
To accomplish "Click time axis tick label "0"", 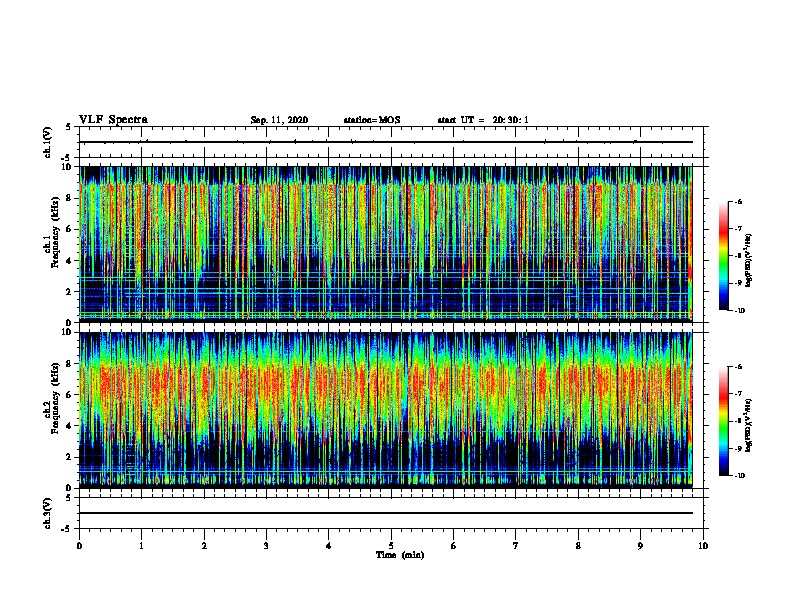I will (x=79, y=545).
